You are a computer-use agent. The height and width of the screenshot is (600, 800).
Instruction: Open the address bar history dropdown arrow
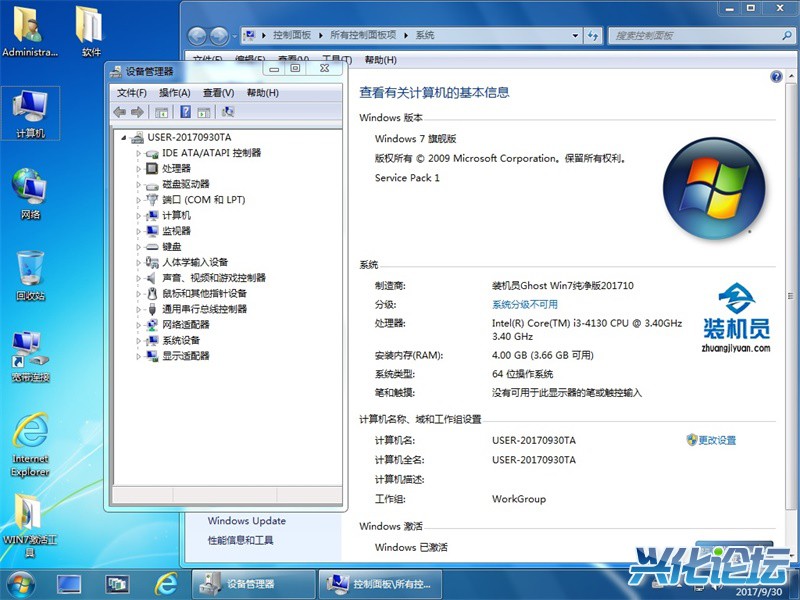click(x=575, y=36)
